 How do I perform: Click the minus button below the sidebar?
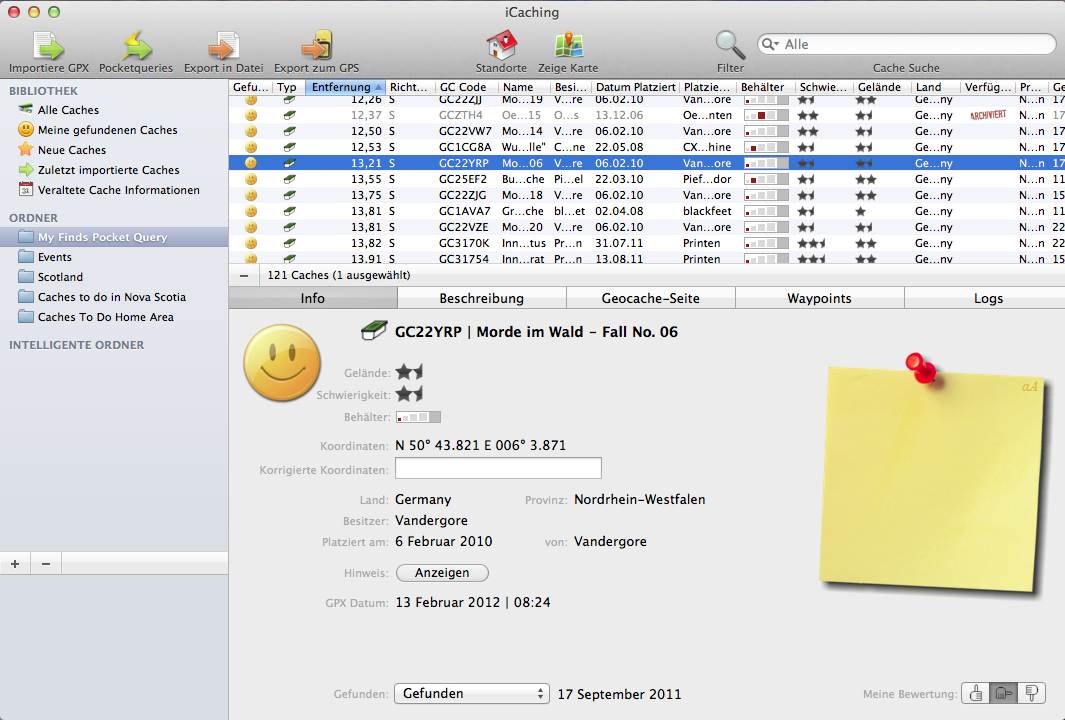[46, 564]
